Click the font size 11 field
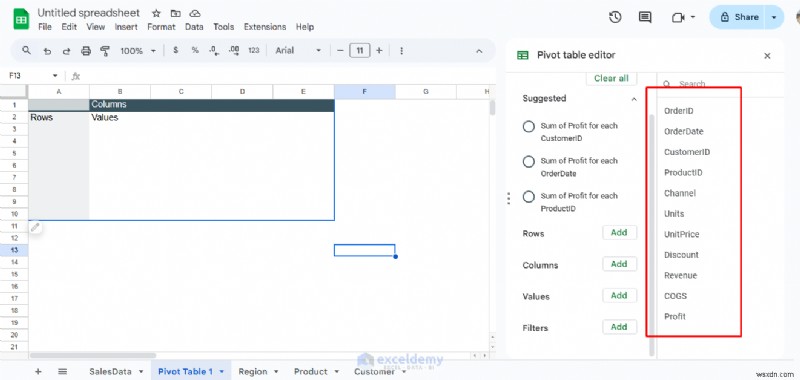Screen dimensions: 800x380 click(x=360, y=50)
